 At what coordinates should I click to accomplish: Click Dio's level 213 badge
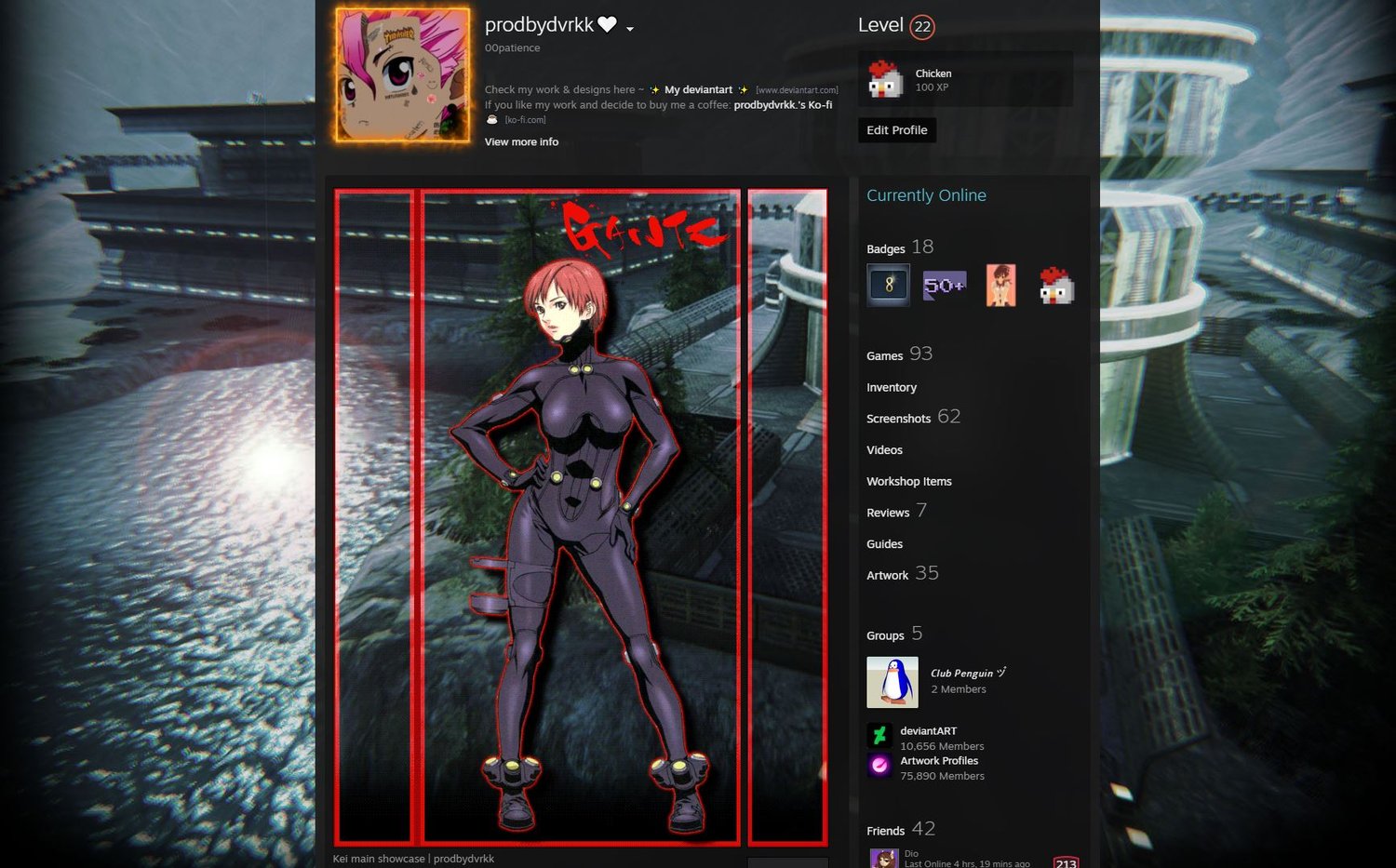pyautogui.click(x=1066, y=862)
